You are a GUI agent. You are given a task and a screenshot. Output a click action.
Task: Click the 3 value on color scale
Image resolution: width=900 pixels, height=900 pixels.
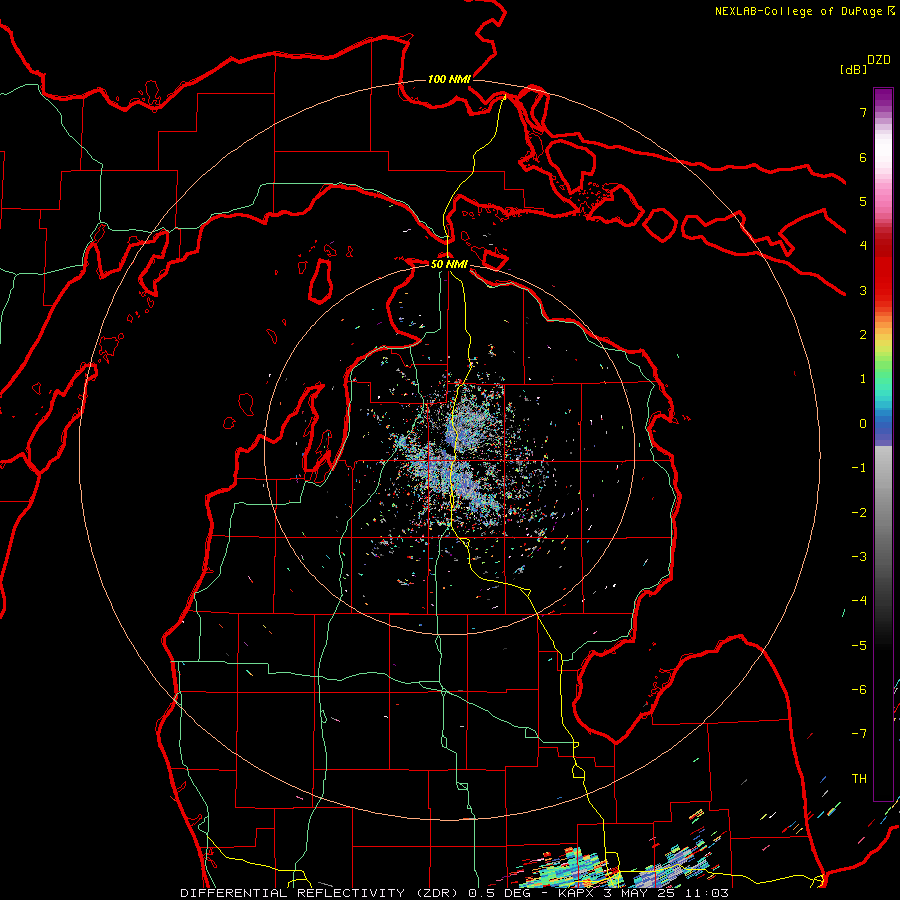point(863,290)
